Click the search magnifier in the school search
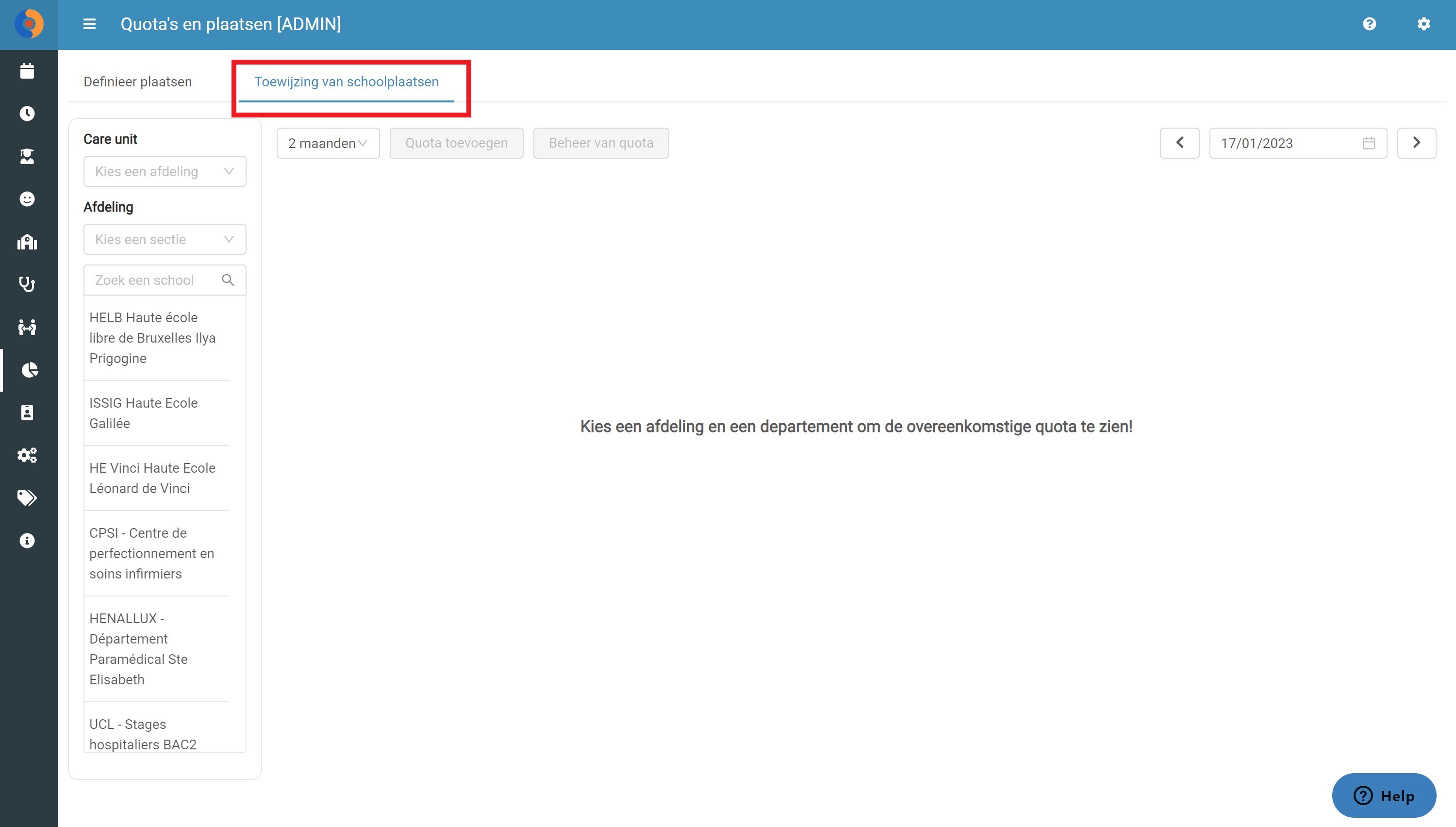 pos(228,280)
